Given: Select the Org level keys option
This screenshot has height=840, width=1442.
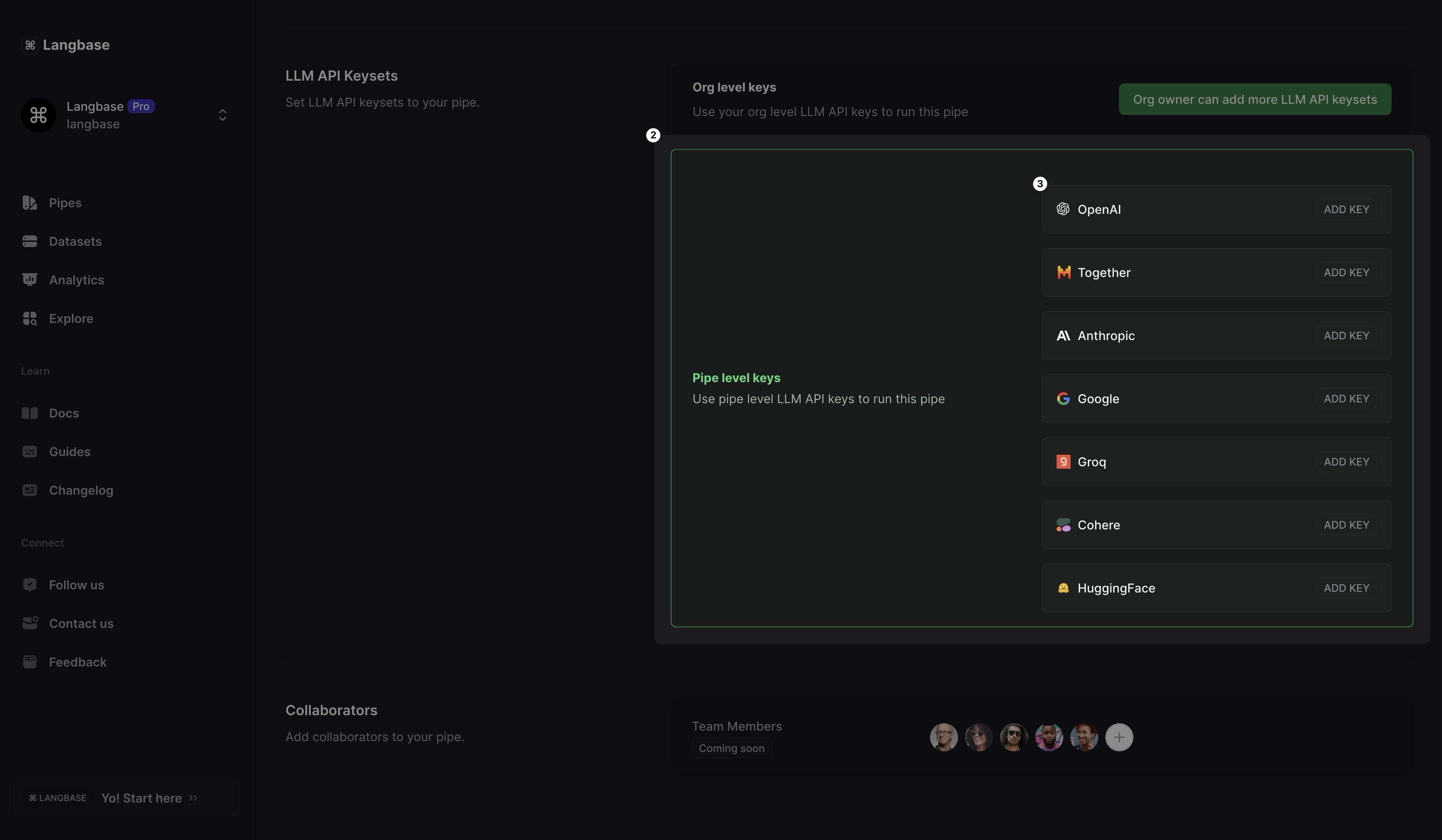Looking at the screenshot, I should 734,88.
